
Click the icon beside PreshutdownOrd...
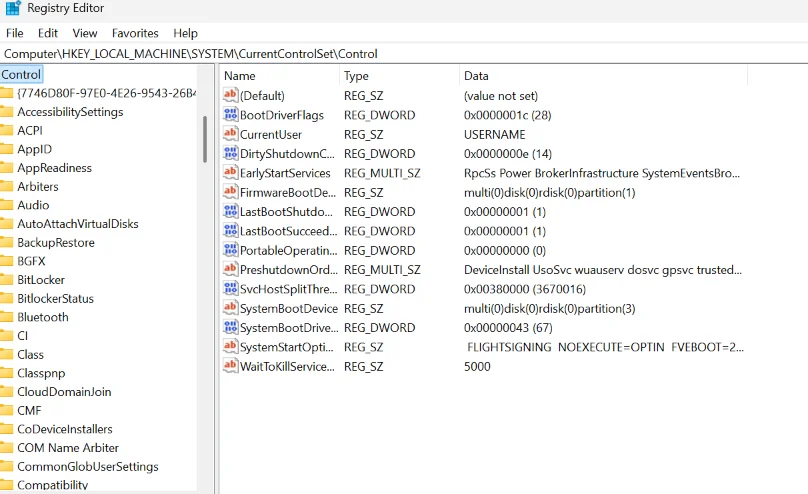(x=230, y=268)
